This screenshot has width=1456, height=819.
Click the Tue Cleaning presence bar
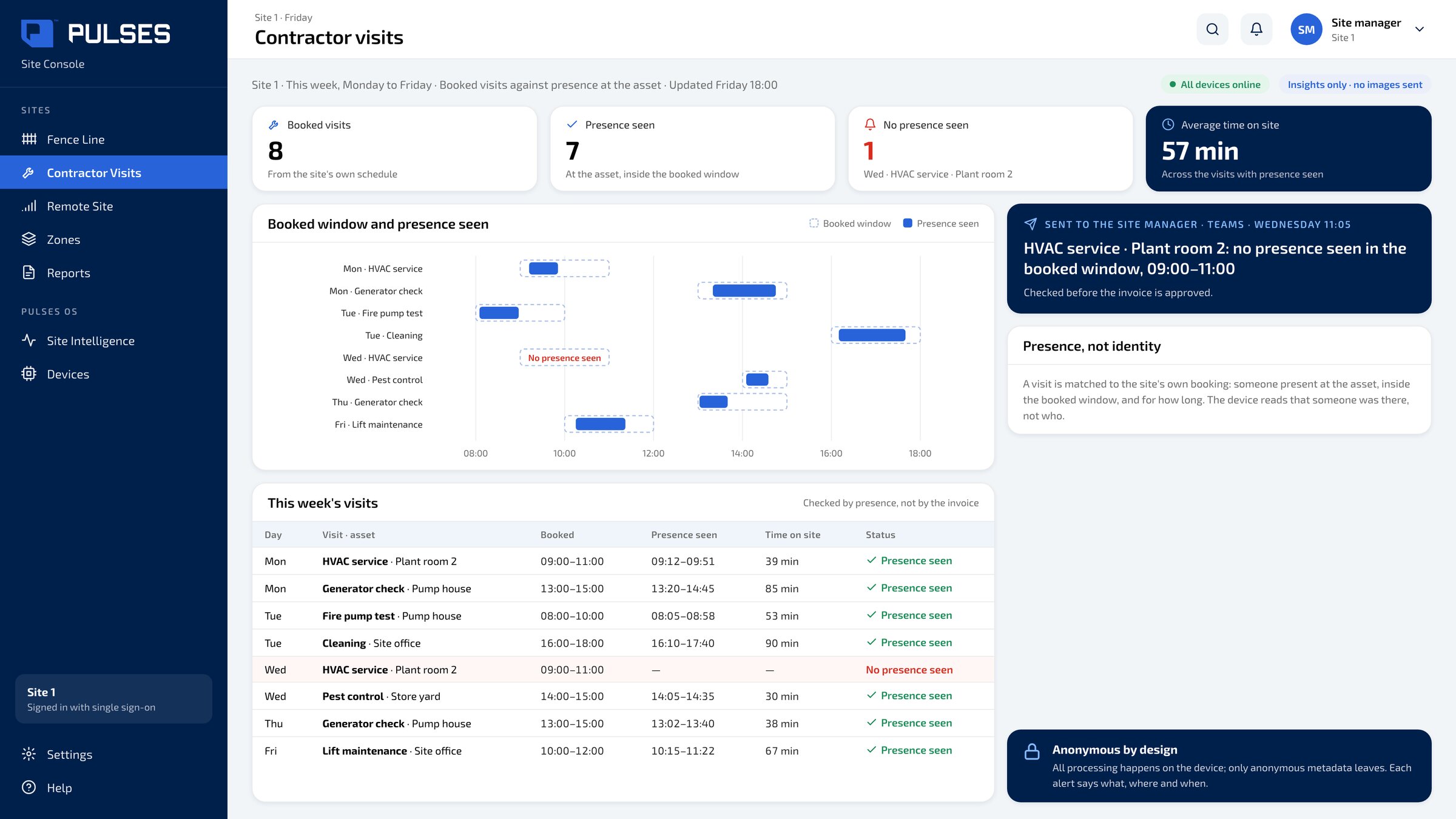tap(872, 335)
